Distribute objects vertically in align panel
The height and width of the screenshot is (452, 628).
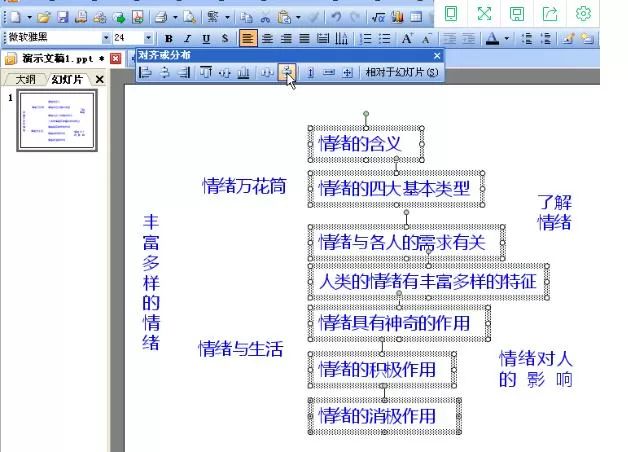[287, 72]
